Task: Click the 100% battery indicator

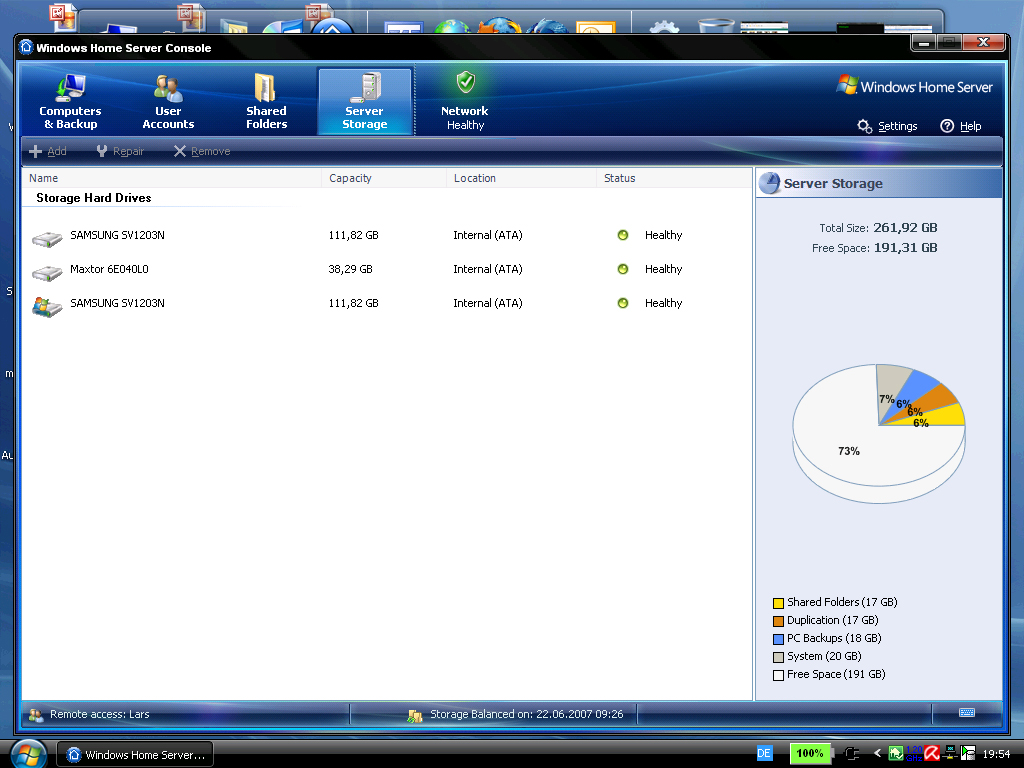Action: tap(810, 754)
